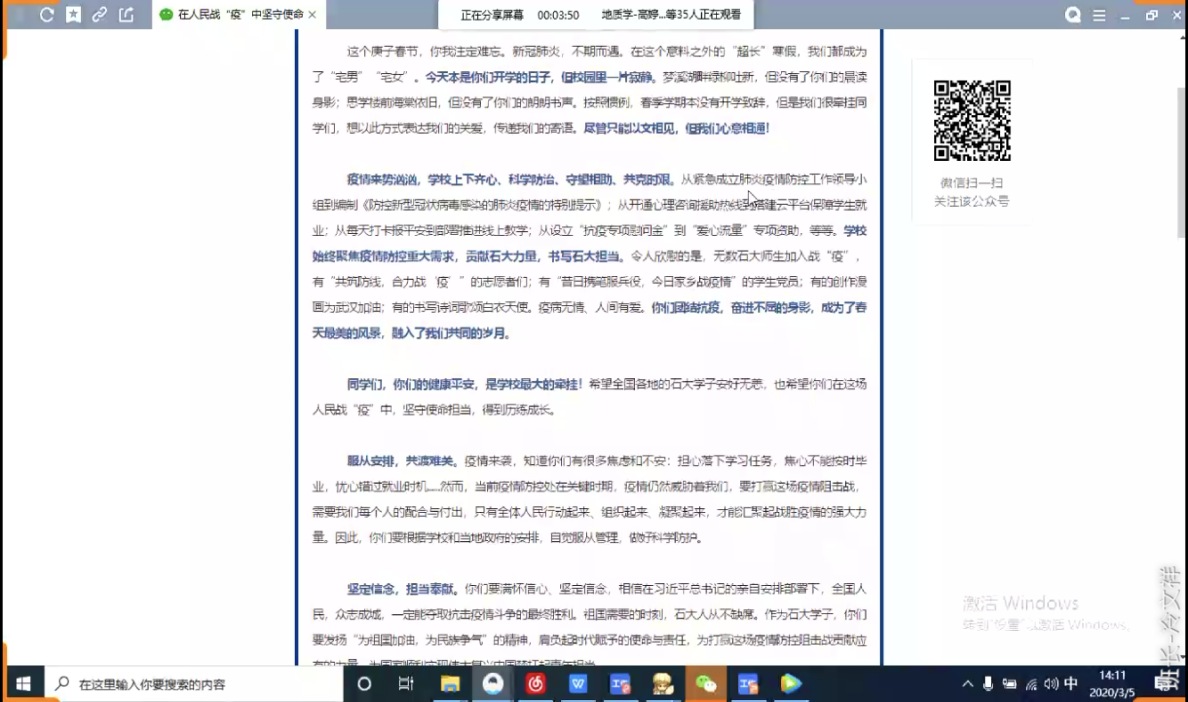Click the WeChat official account QR code
1188x702 pixels.
971,120
